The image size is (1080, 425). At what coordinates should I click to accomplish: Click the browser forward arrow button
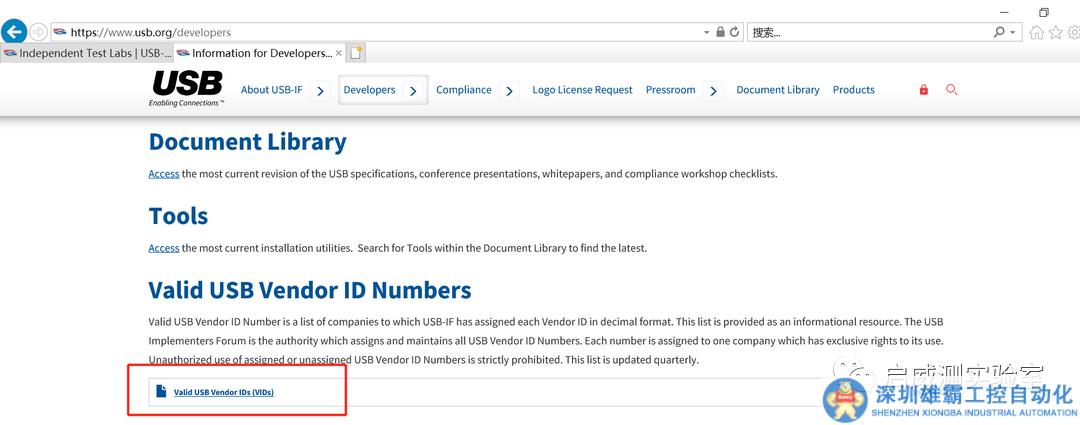click(38, 32)
